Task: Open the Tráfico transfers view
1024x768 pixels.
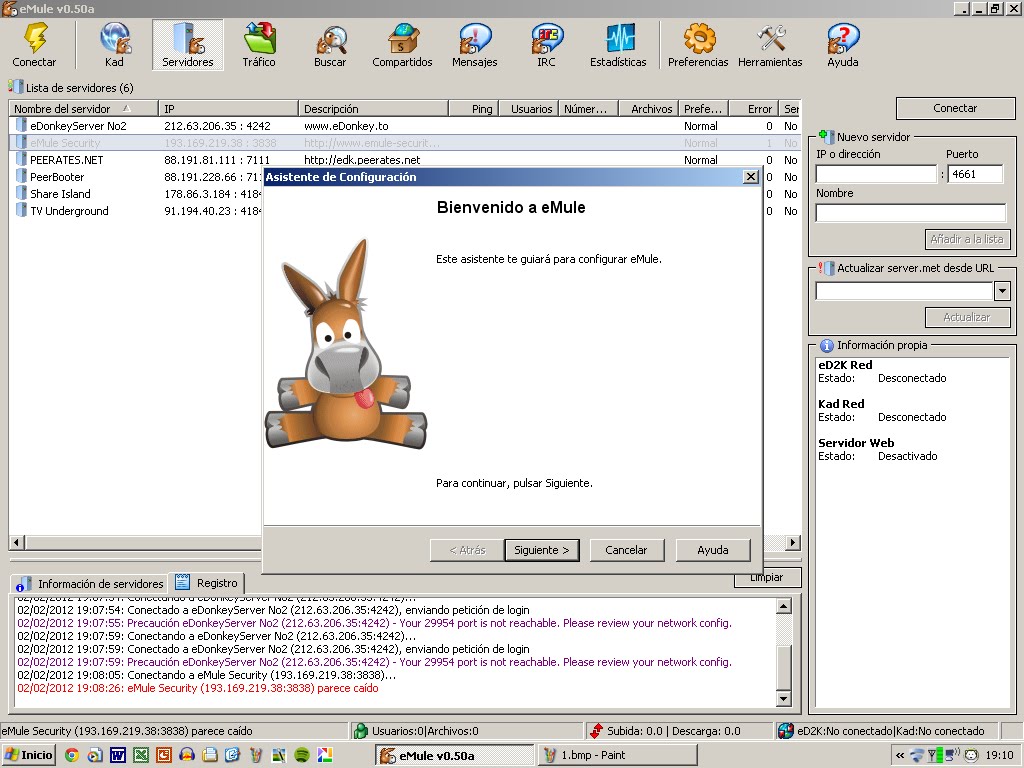Action: click(259, 44)
